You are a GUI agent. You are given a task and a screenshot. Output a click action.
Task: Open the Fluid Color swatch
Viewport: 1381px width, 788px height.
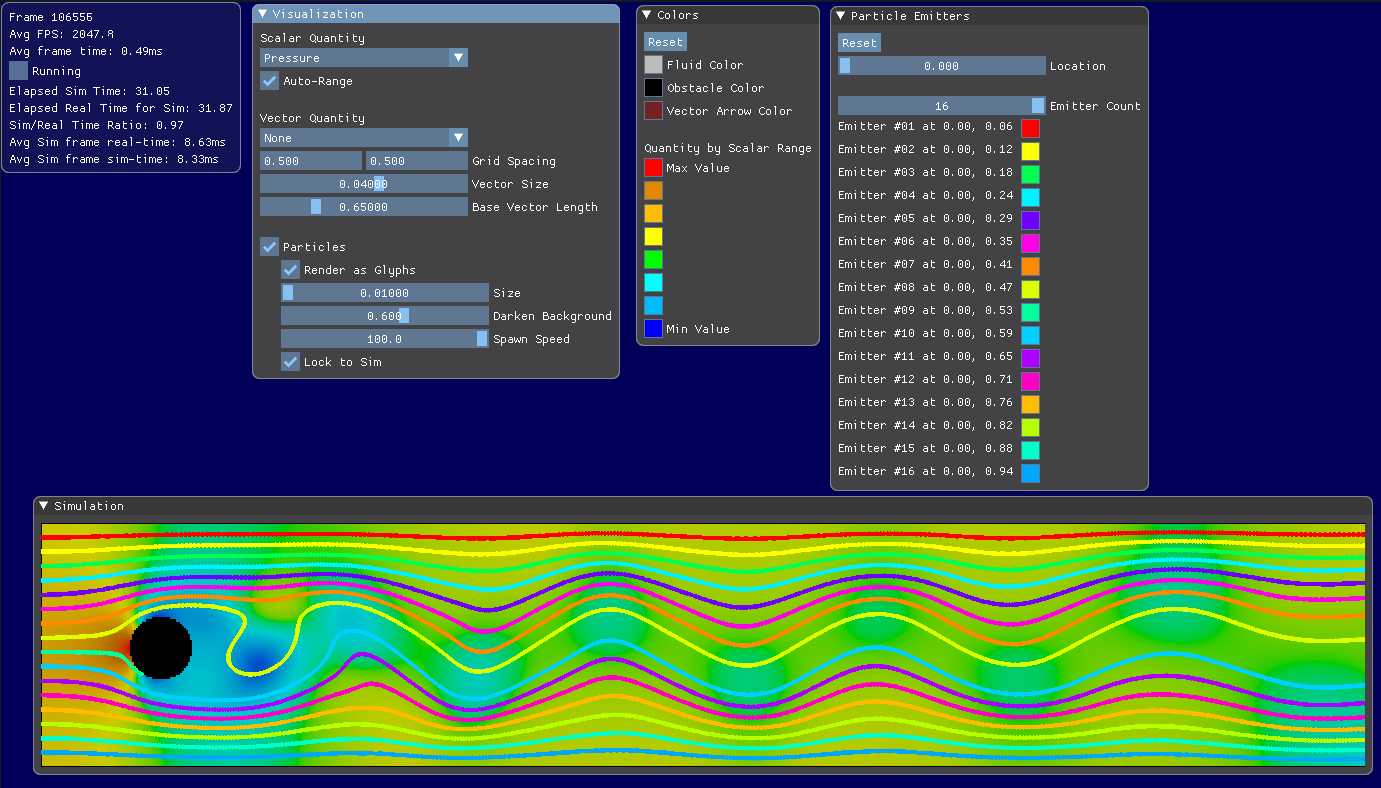pos(653,65)
